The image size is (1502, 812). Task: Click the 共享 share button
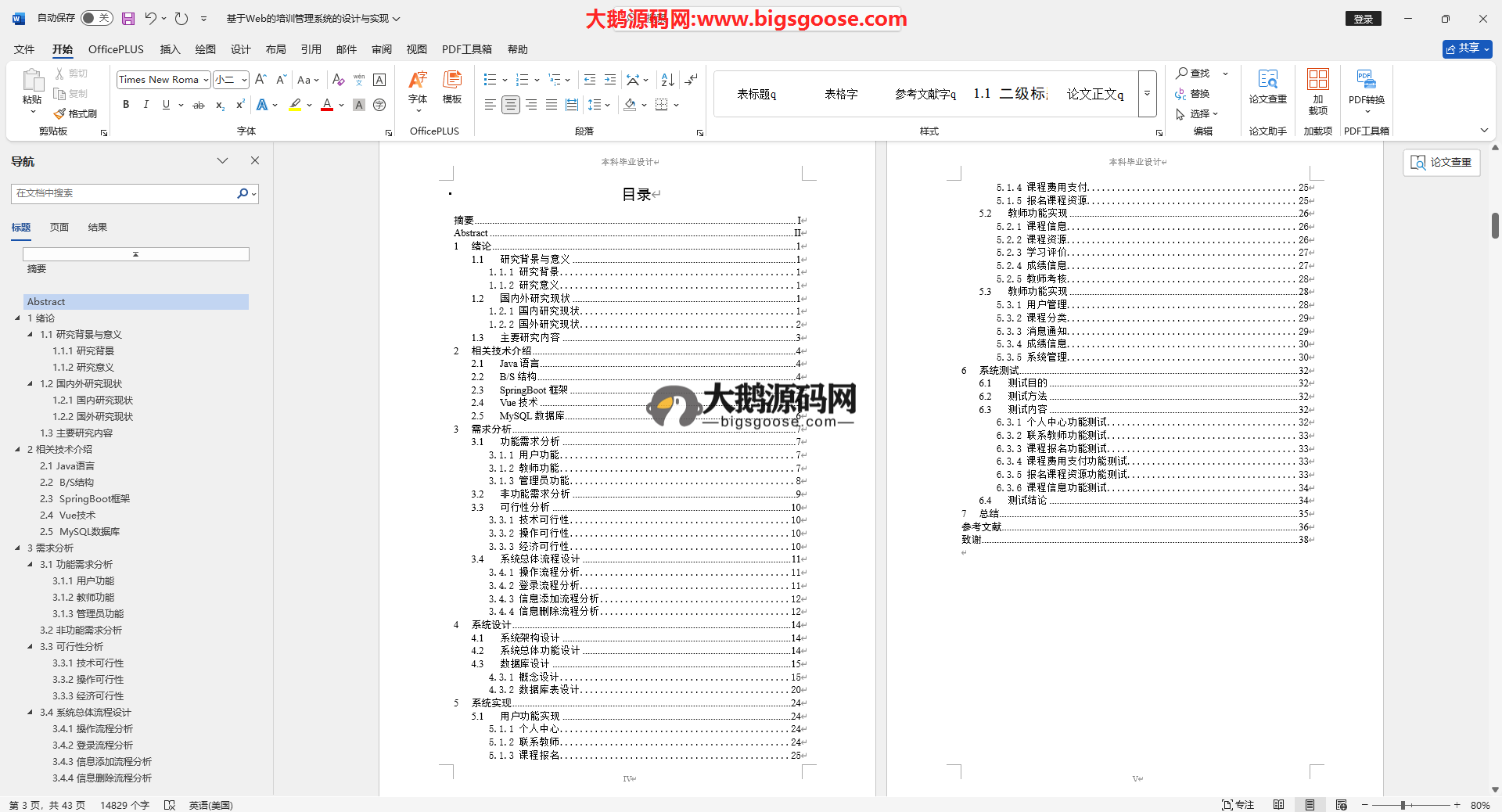tap(1467, 49)
